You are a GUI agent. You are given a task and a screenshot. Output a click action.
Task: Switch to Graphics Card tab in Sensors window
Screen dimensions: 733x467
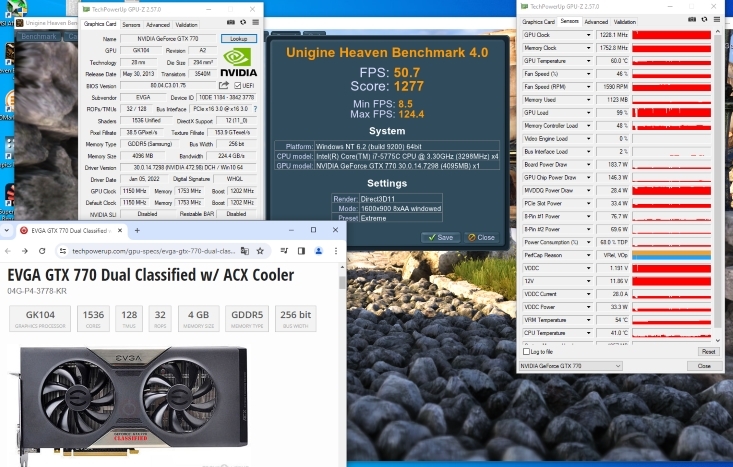[x=538, y=22]
